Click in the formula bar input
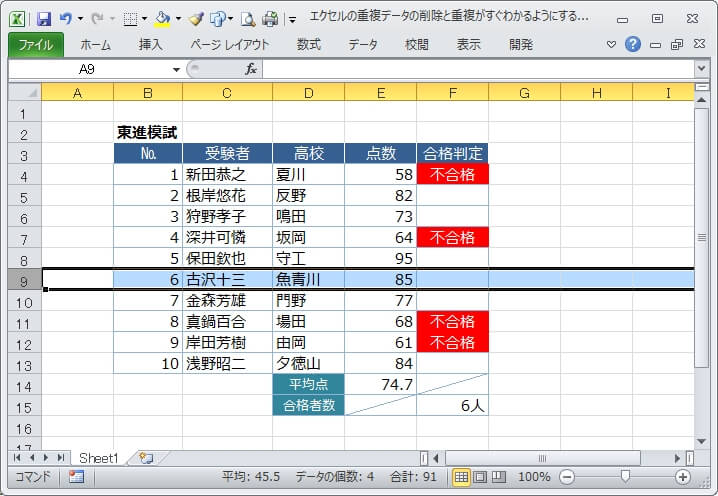The image size is (718, 496). [478, 69]
